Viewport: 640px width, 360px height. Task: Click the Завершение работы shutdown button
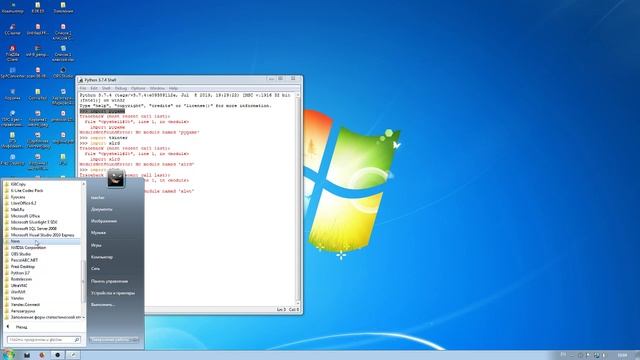(109, 340)
